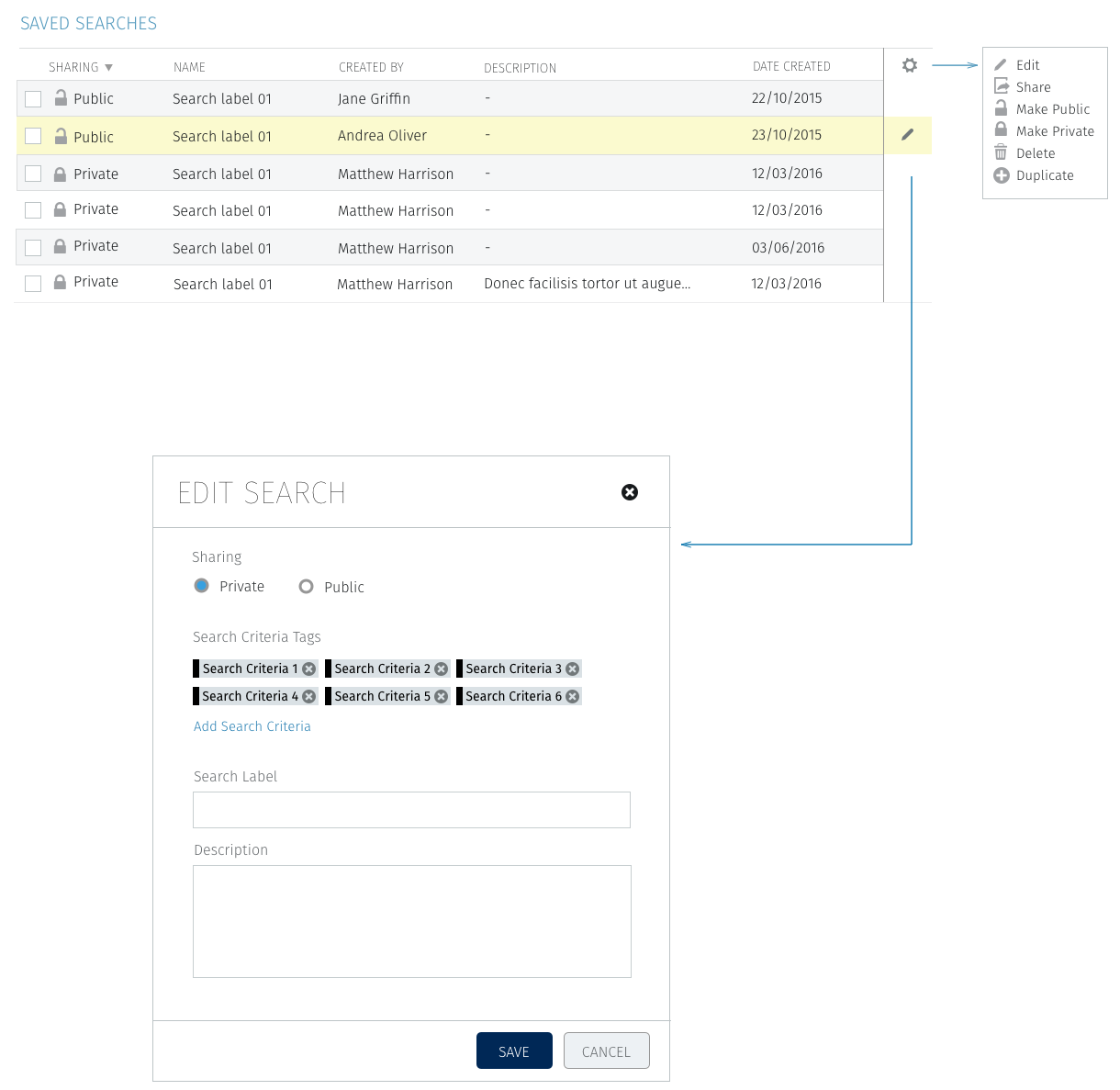Click the open lock icon in Andrea Oliver row
This screenshot has height=1090, width=1120.
(x=61, y=136)
